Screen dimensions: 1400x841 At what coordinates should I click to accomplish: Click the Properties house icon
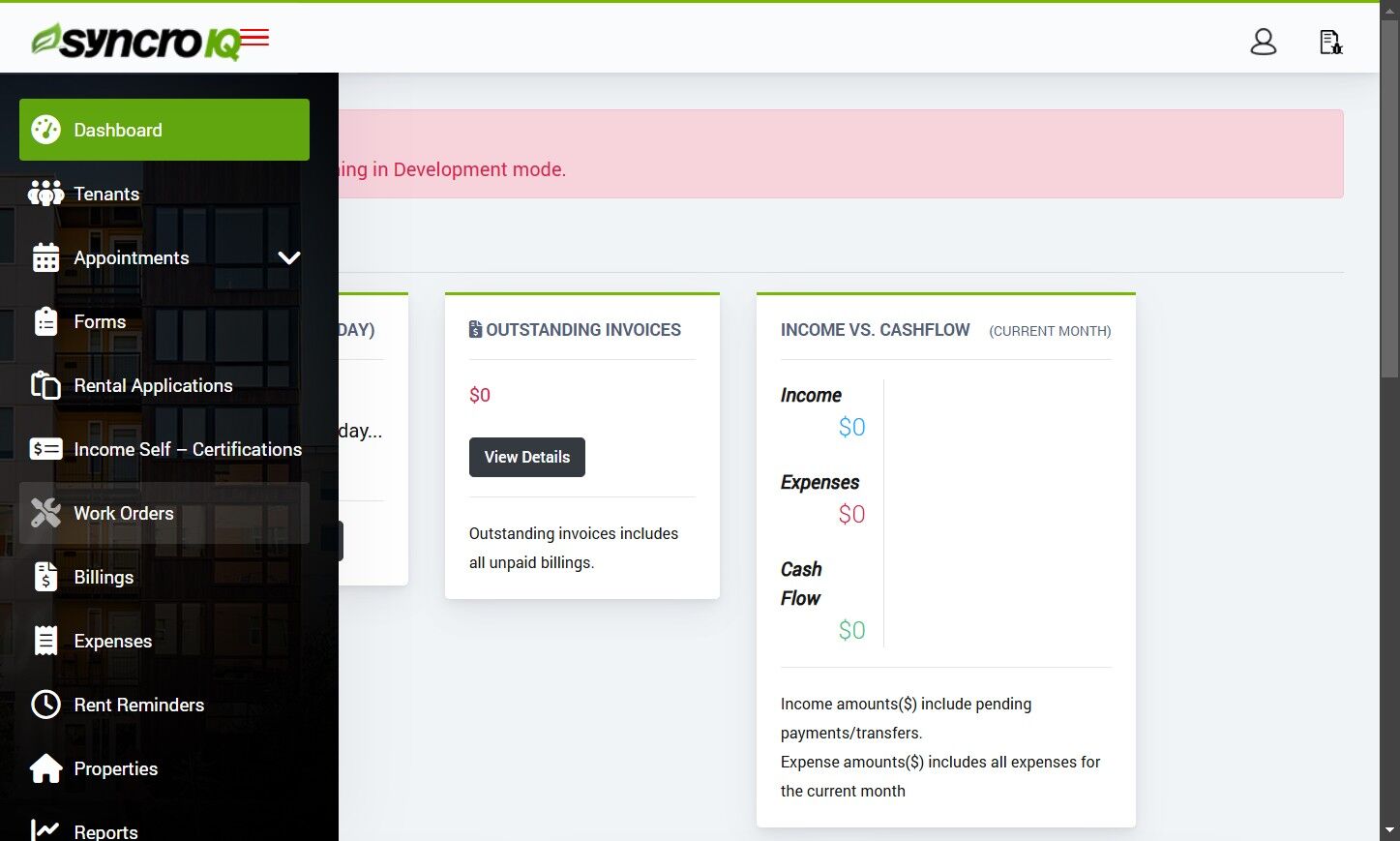[45, 768]
